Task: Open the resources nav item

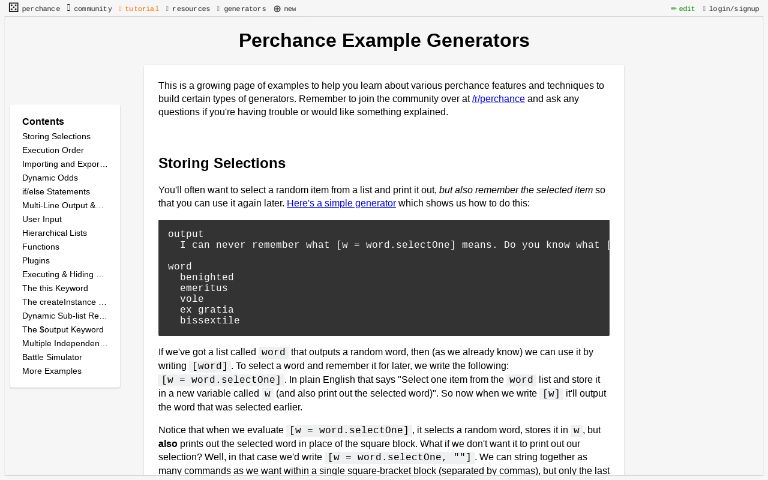Action: click(190, 9)
